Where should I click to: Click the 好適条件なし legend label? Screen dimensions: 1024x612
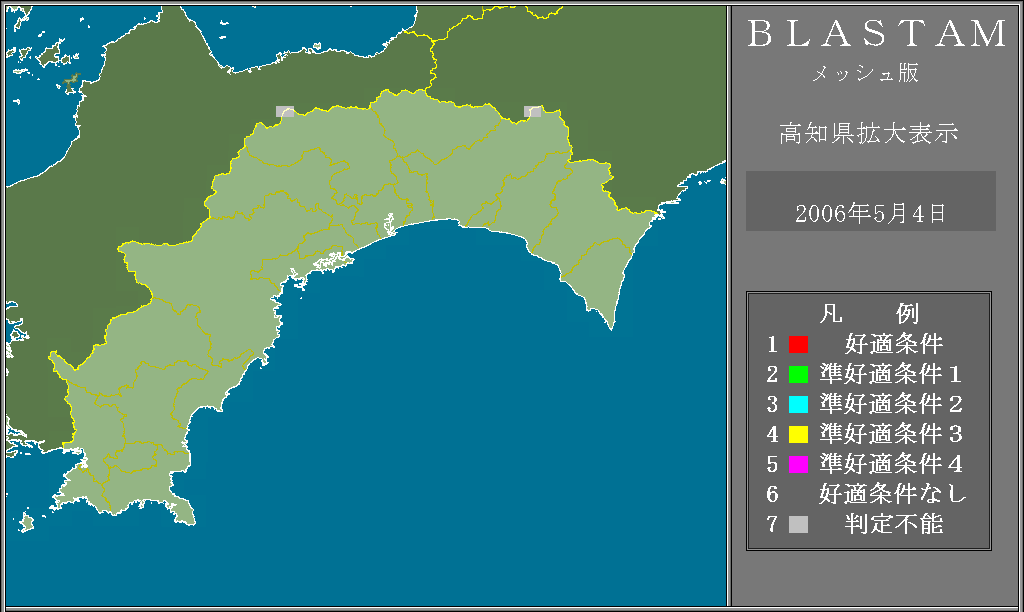click(x=893, y=494)
